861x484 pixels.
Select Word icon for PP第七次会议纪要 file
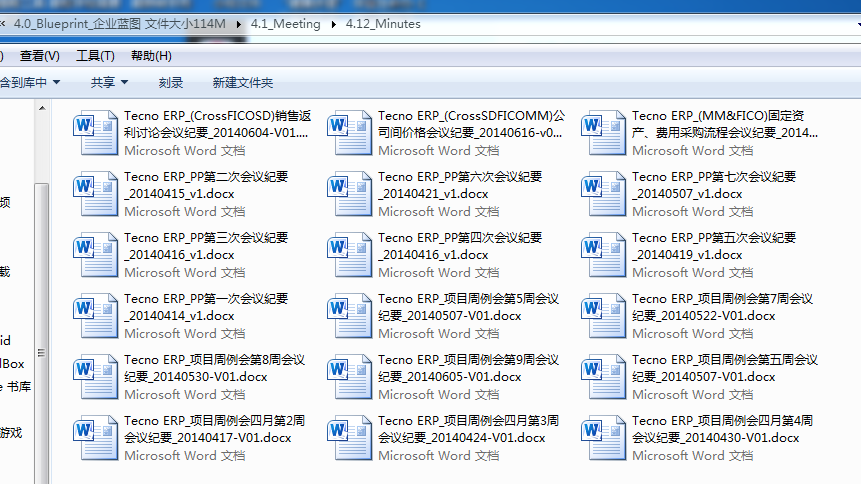click(603, 194)
